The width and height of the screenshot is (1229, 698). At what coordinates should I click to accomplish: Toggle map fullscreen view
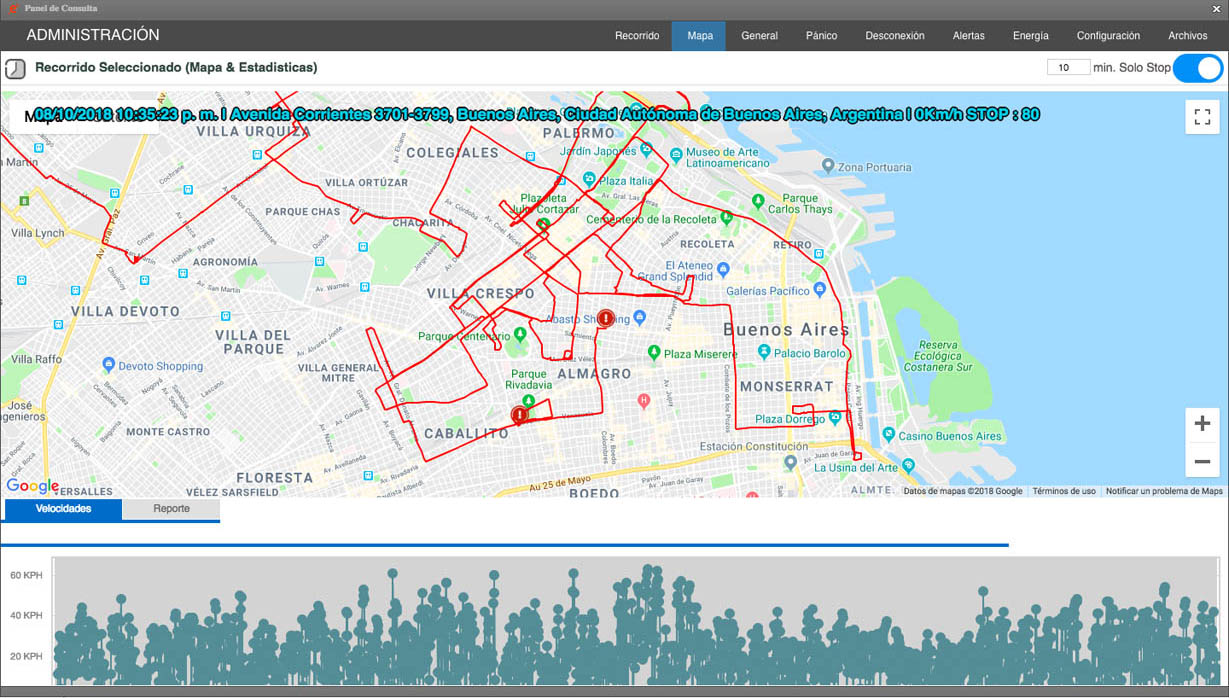coord(1201,116)
